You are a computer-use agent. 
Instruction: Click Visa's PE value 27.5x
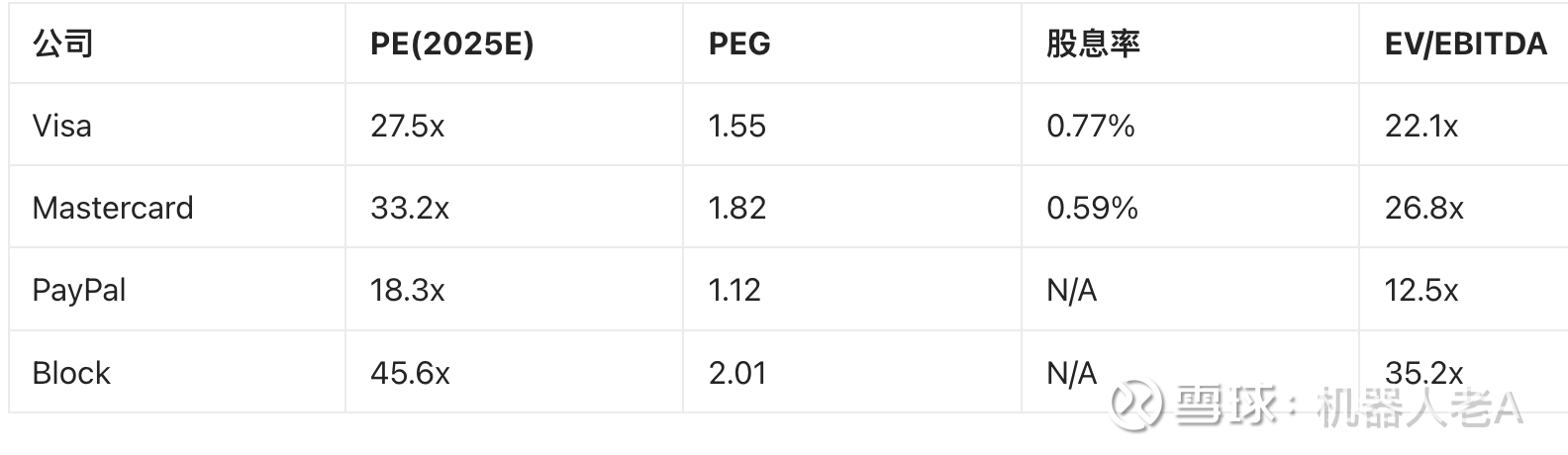tap(408, 126)
